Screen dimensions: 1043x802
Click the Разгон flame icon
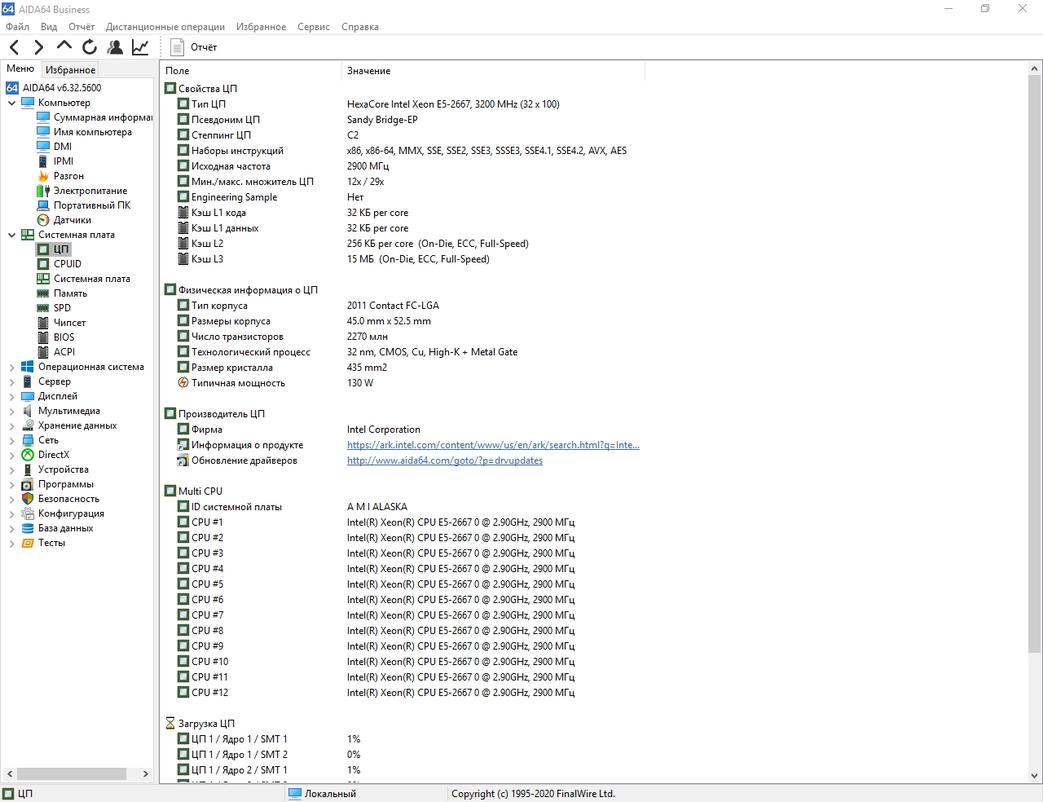(x=43, y=176)
